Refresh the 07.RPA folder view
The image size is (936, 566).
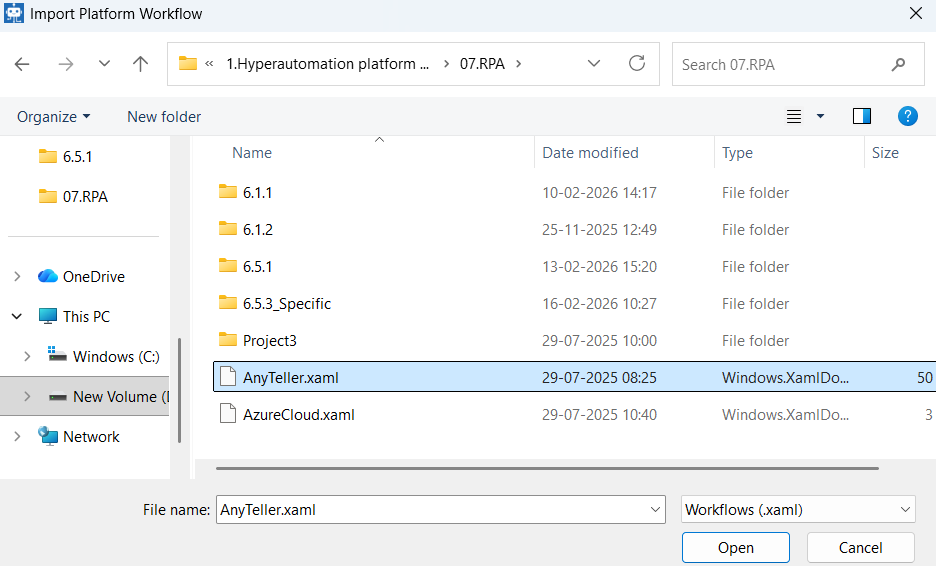[637, 63]
